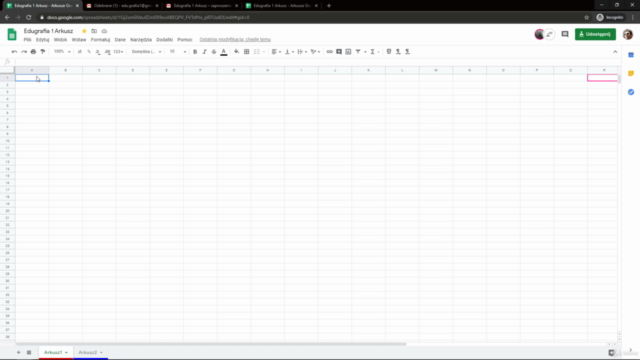Open the cell fill color picker
Image resolution: width=640 pixels, height=360 pixels.
point(237,52)
